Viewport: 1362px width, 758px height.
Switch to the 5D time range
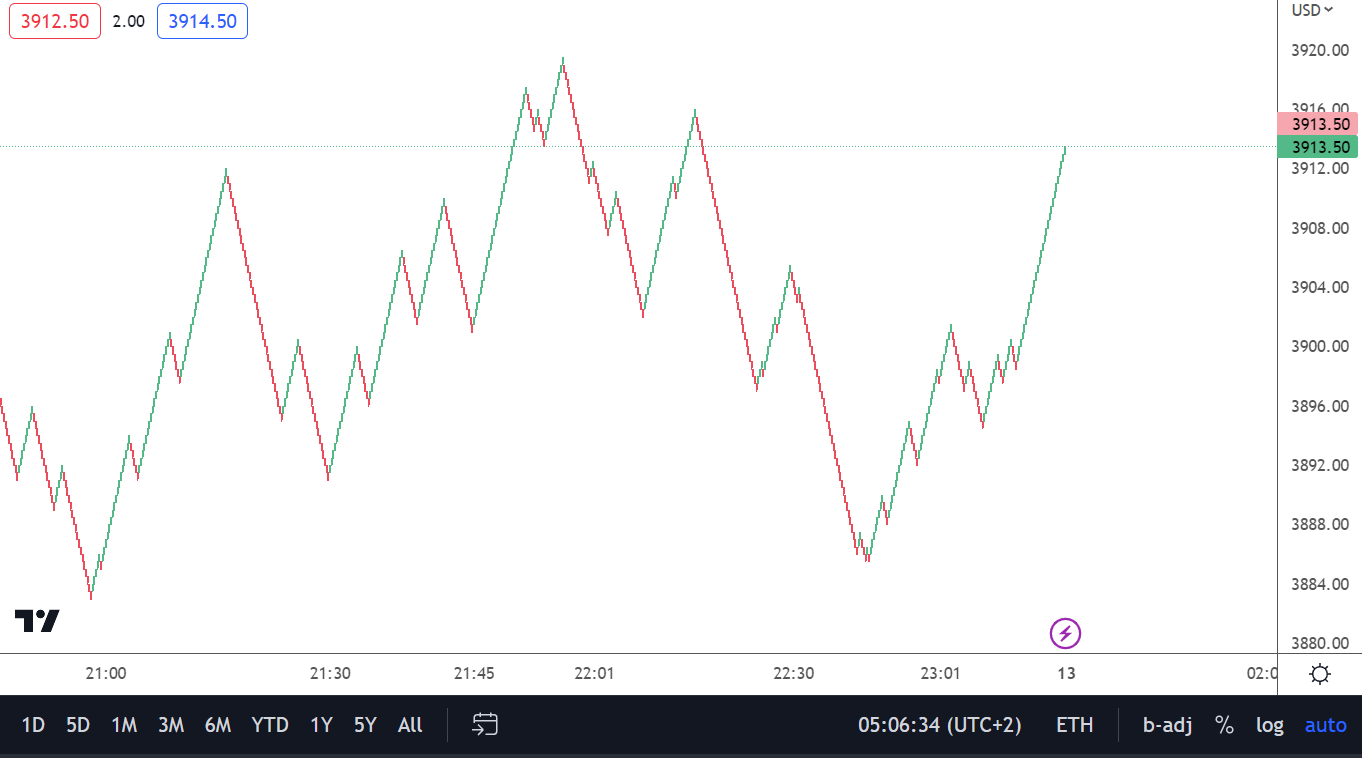78,725
